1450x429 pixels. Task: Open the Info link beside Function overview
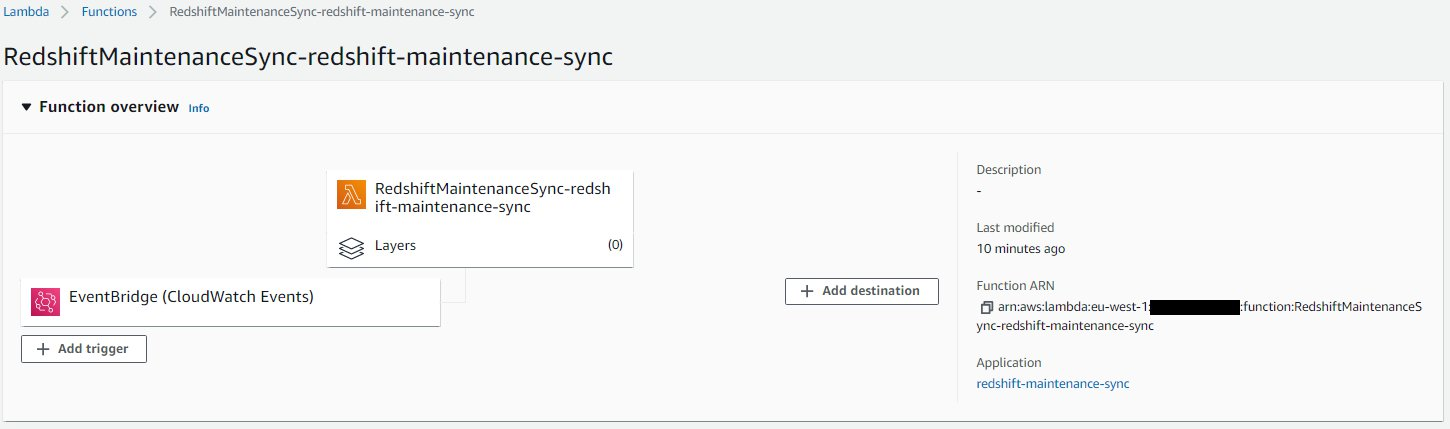click(x=199, y=108)
